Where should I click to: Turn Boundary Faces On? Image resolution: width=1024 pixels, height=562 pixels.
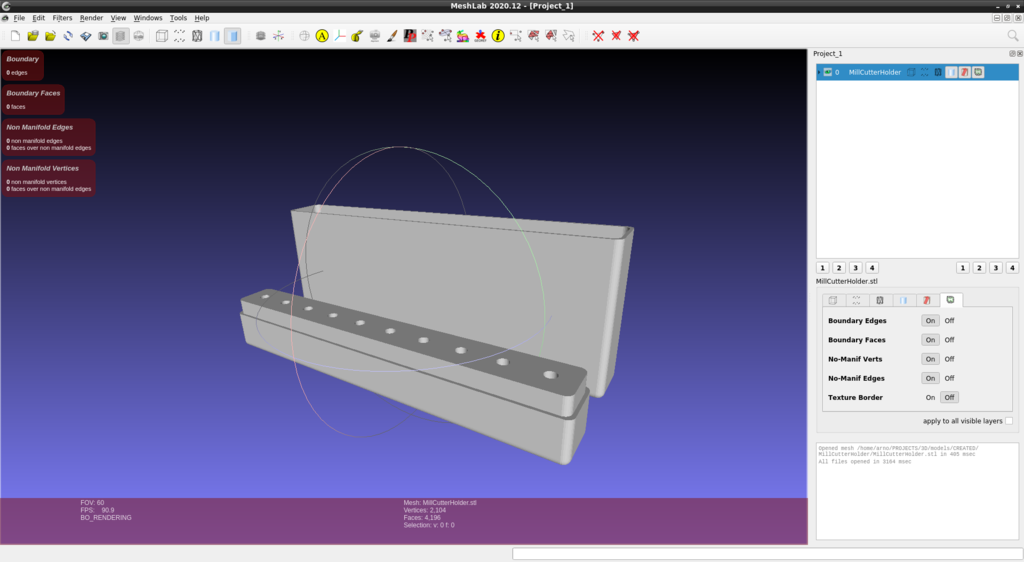[930, 340]
